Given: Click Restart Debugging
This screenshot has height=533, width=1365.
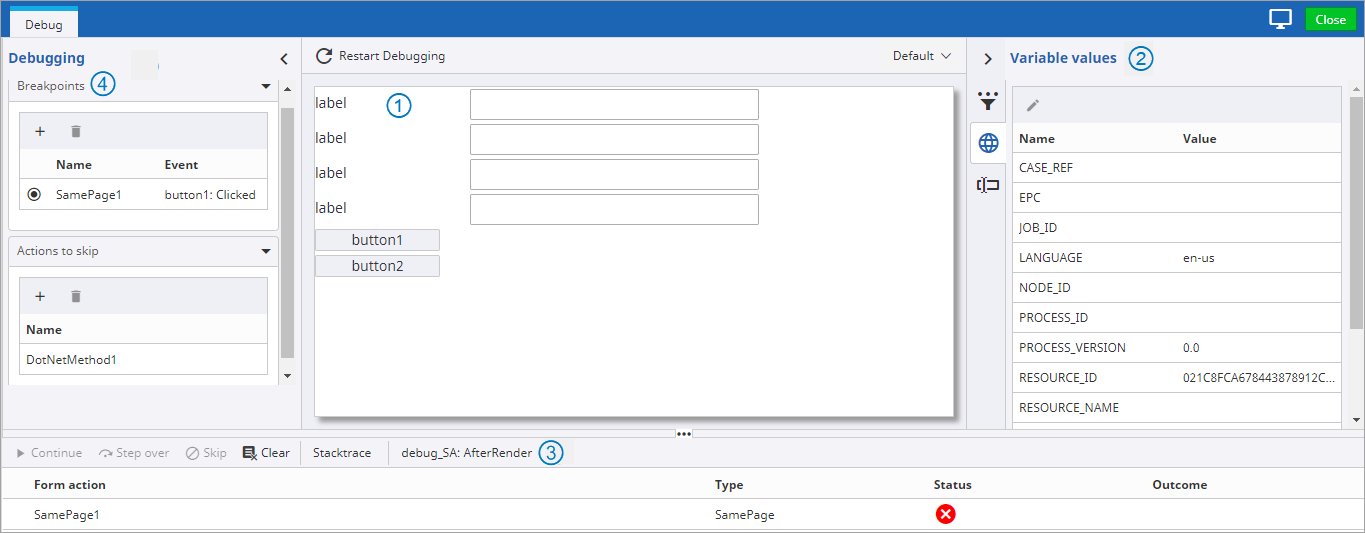Looking at the screenshot, I should click(381, 56).
